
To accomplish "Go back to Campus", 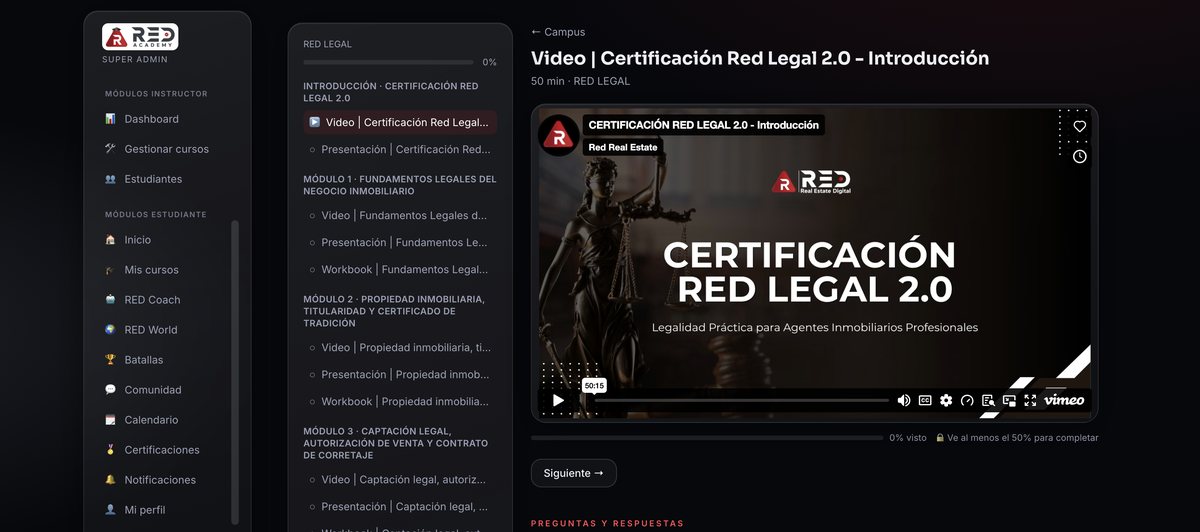I will tap(558, 32).
